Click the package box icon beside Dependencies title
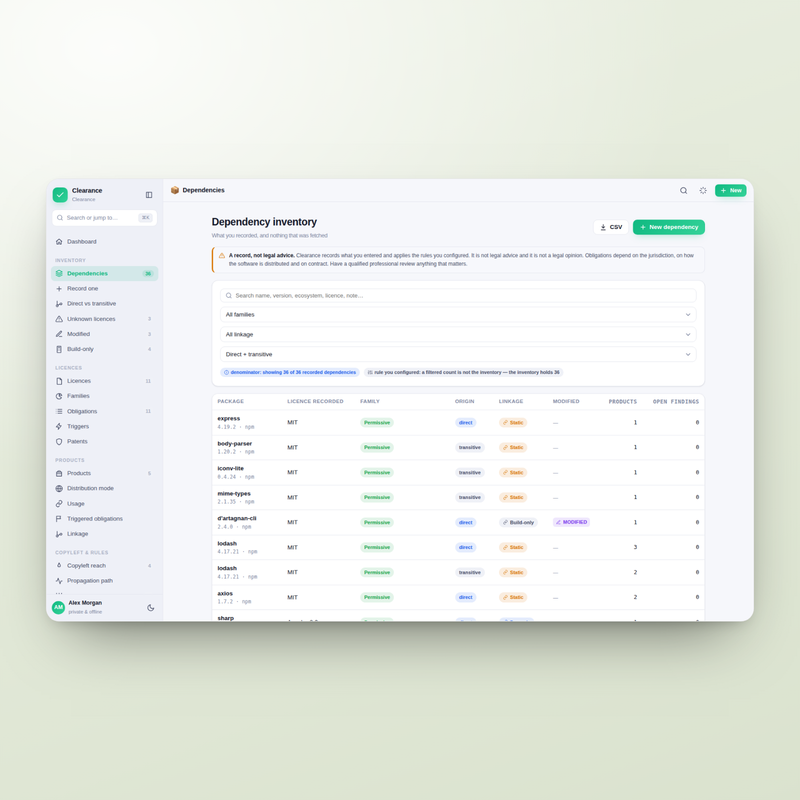The height and width of the screenshot is (800, 800). pyautogui.click(x=175, y=190)
